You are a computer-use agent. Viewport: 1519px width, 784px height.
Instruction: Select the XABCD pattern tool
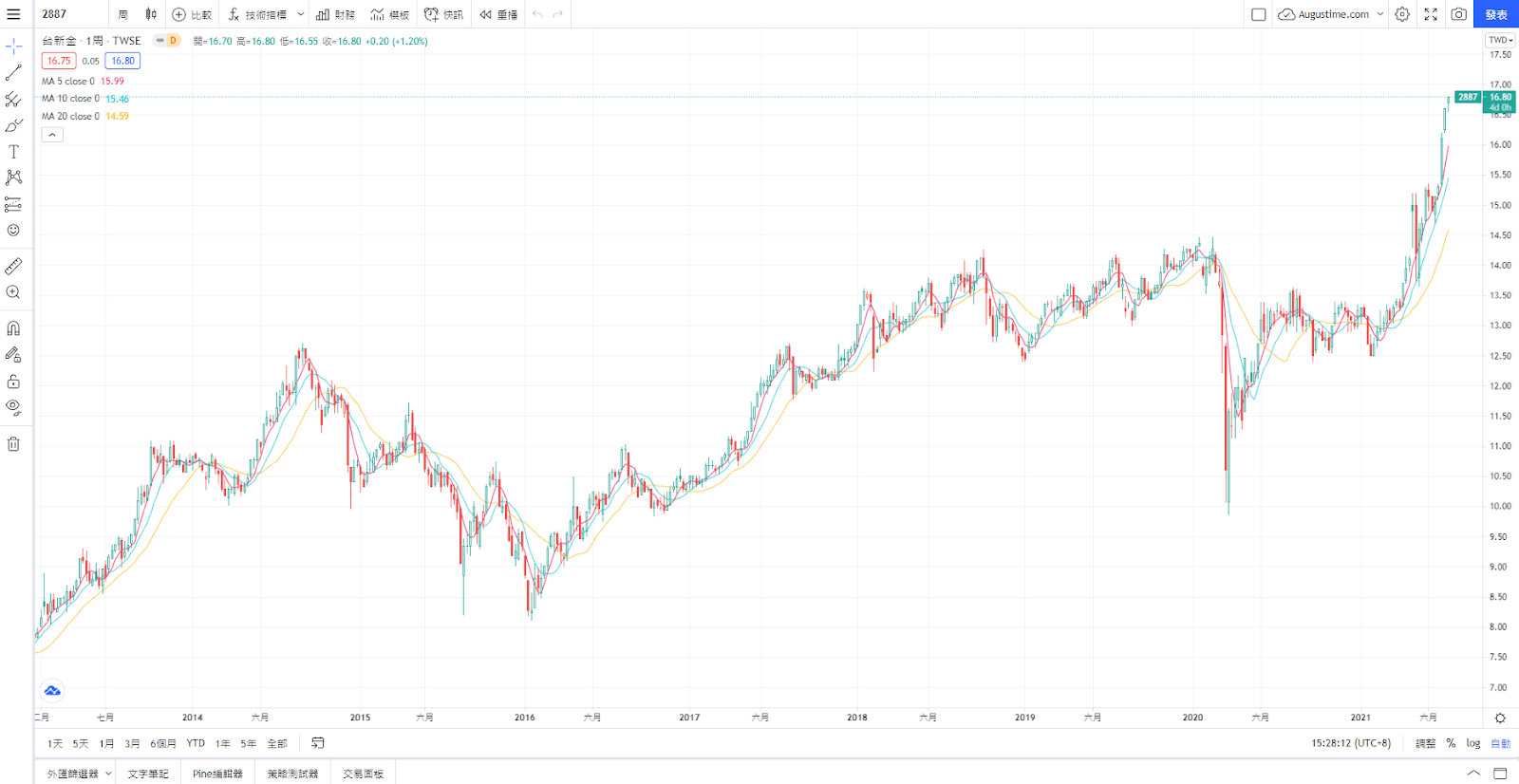[x=13, y=177]
